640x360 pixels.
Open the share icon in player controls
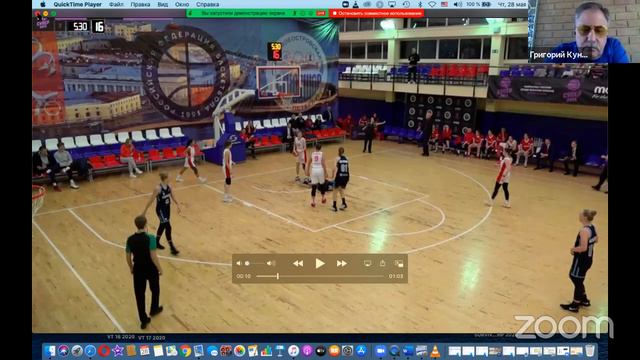(x=382, y=263)
